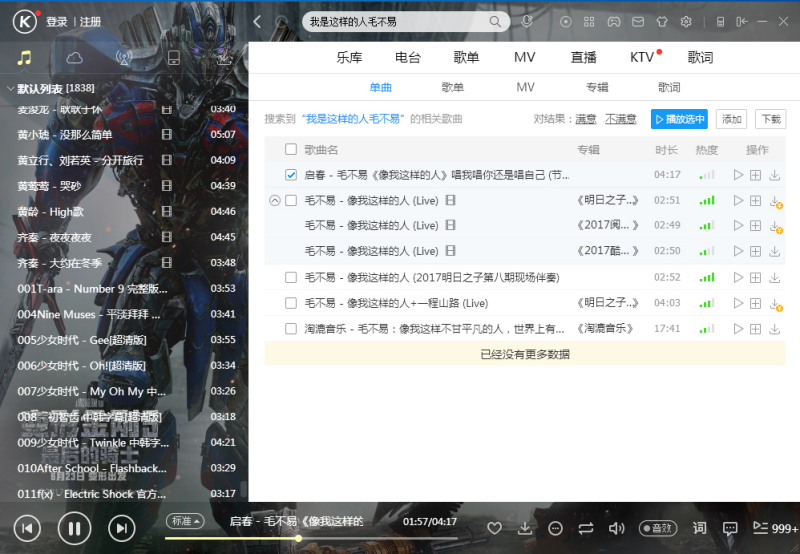The image size is (800, 554).
Task: Open the cloud music tab icon
Action: click(x=74, y=58)
